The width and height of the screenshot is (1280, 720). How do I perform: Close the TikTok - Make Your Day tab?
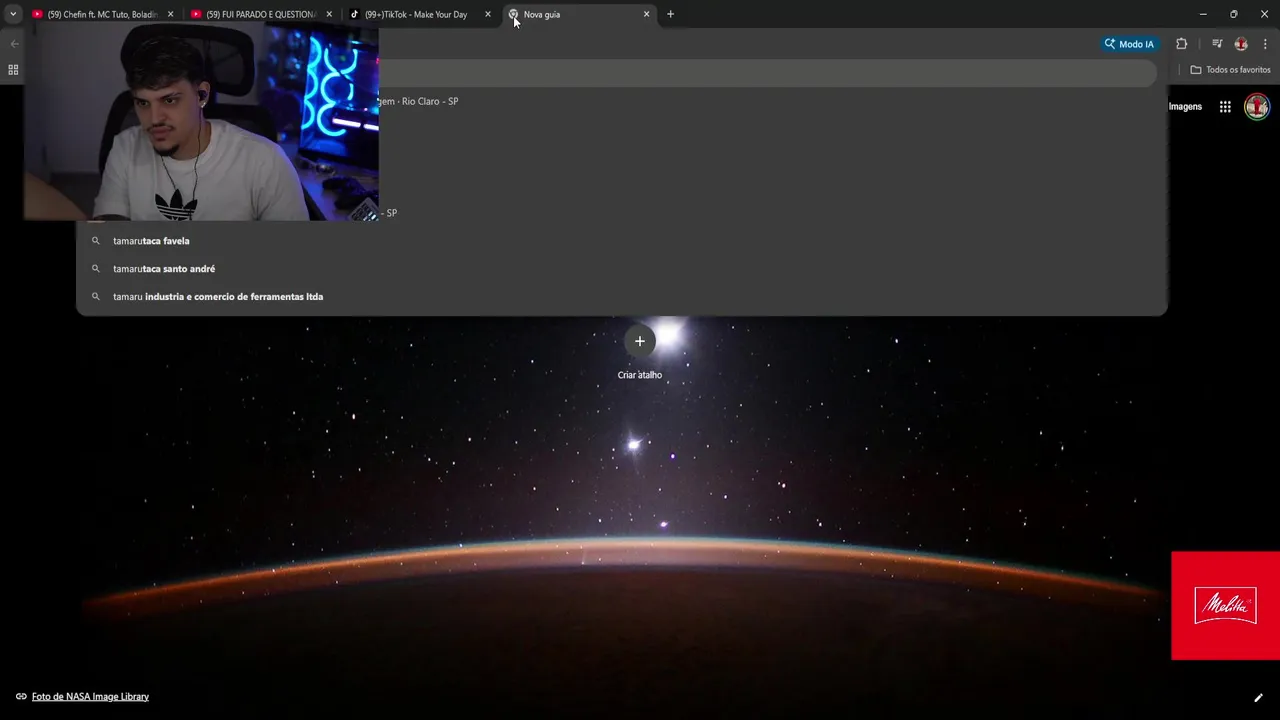point(488,14)
